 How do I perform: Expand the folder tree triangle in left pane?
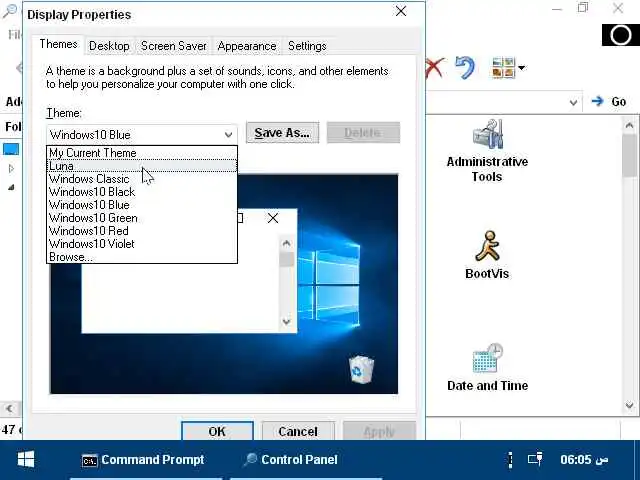[11, 169]
